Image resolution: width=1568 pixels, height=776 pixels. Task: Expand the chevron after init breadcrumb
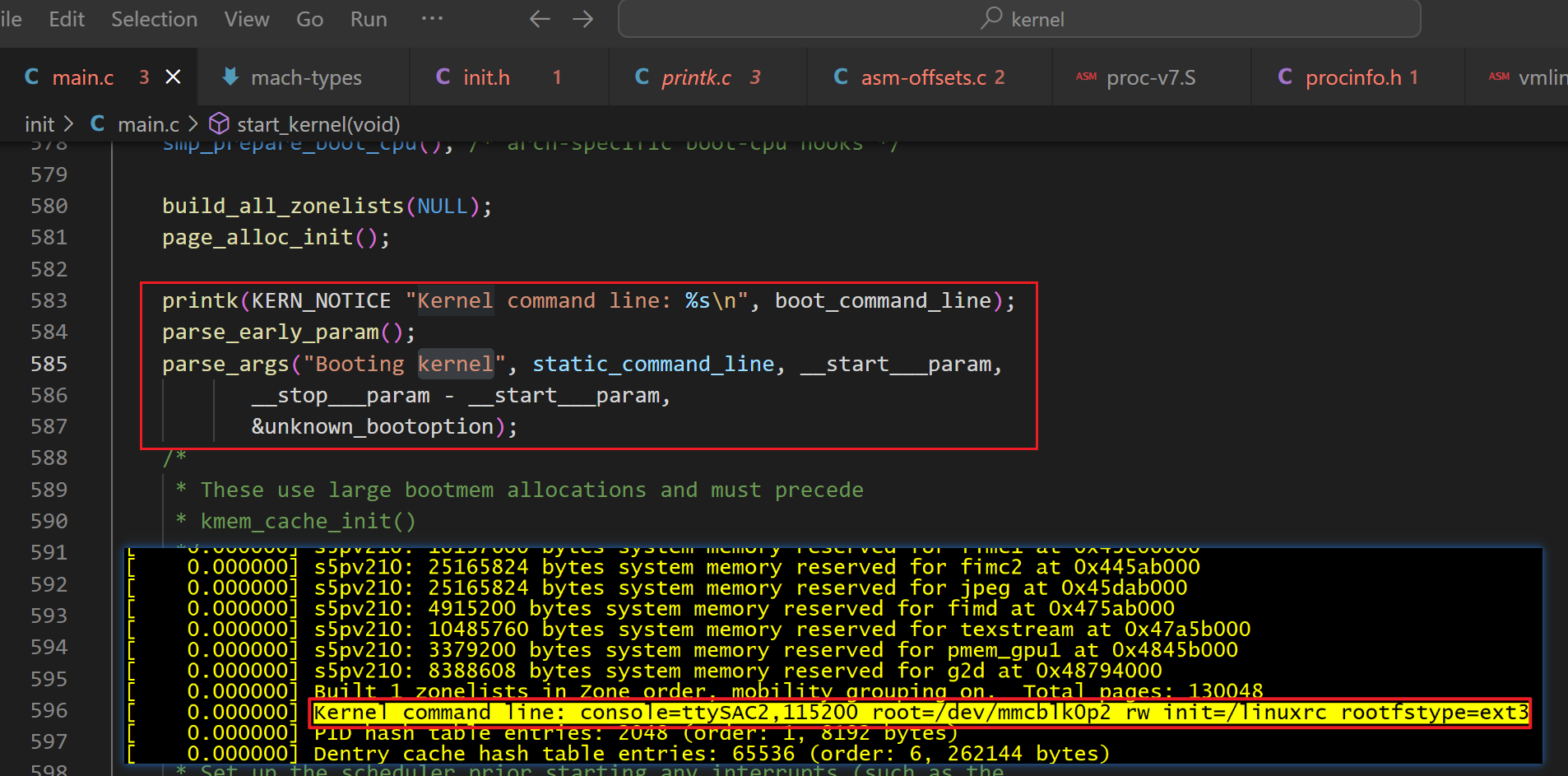pos(69,123)
